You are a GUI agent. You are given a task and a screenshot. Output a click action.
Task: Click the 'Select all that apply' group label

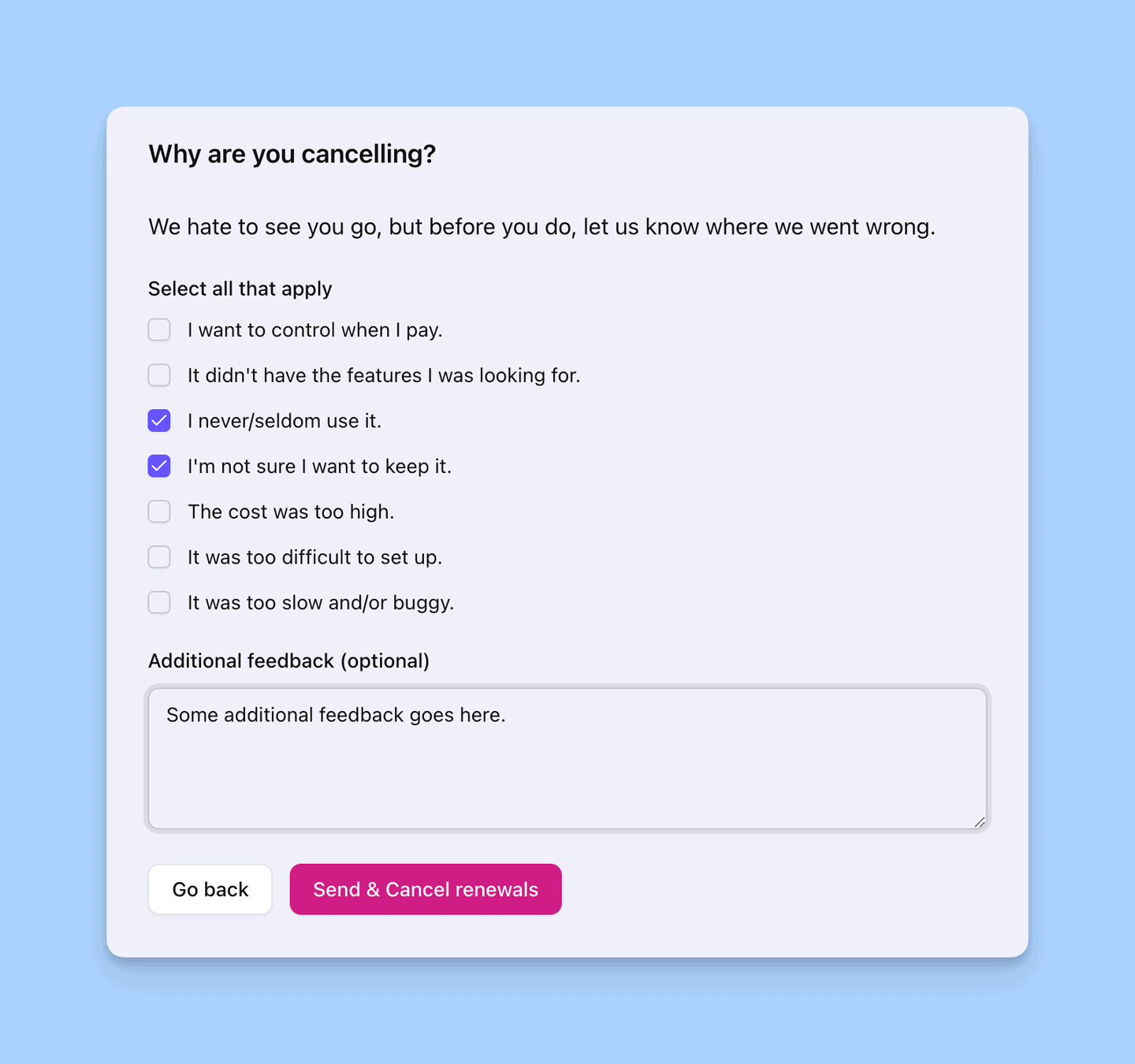click(240, 289)
